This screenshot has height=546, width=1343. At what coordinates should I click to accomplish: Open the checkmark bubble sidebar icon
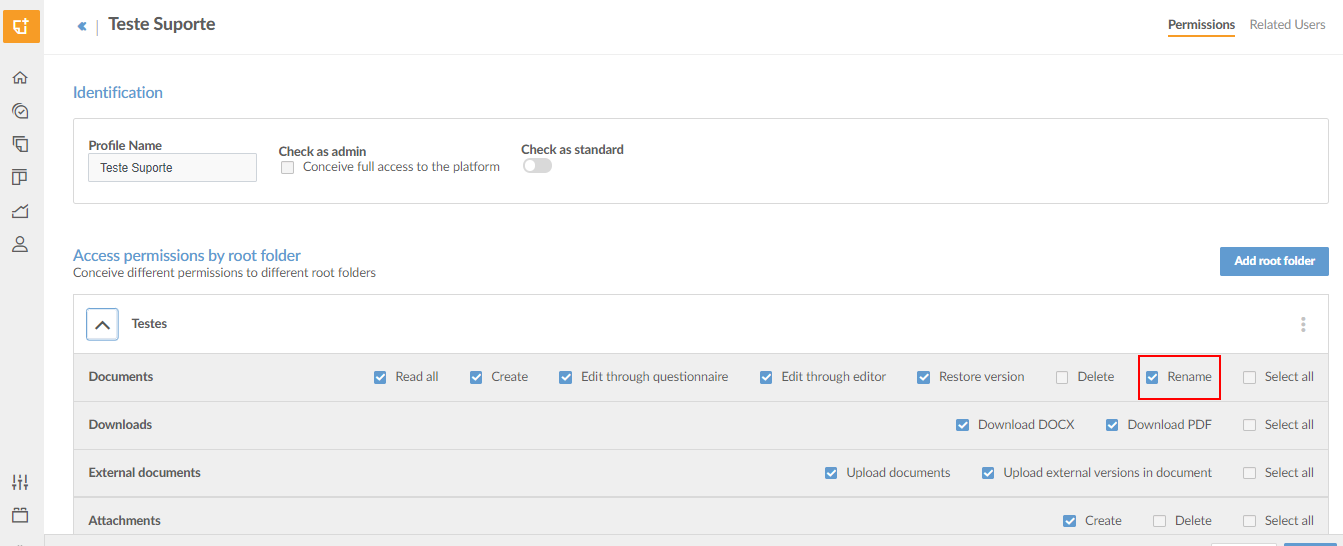[20, 111]
